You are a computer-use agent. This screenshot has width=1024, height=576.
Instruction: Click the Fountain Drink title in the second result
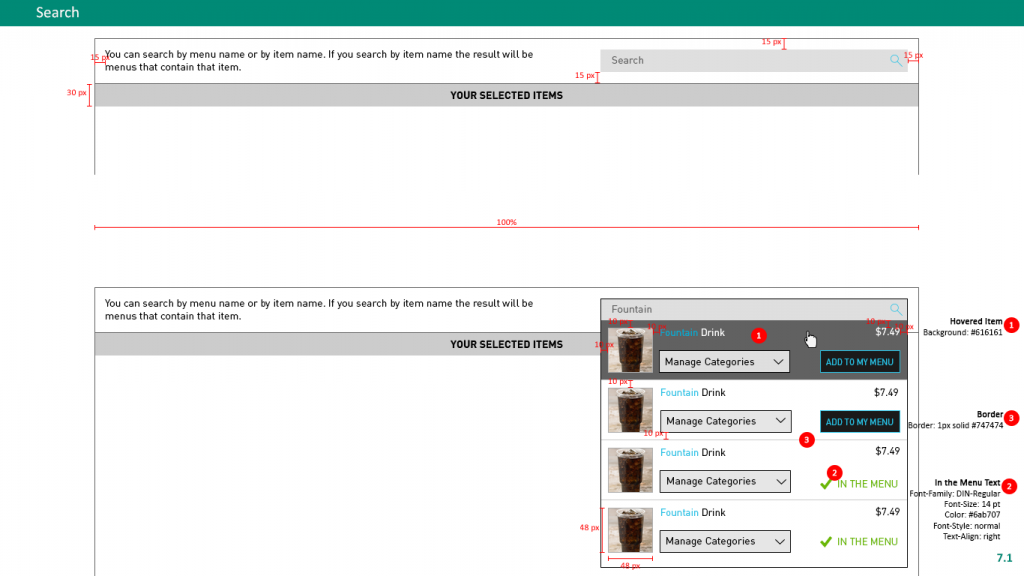coord(692,393)
